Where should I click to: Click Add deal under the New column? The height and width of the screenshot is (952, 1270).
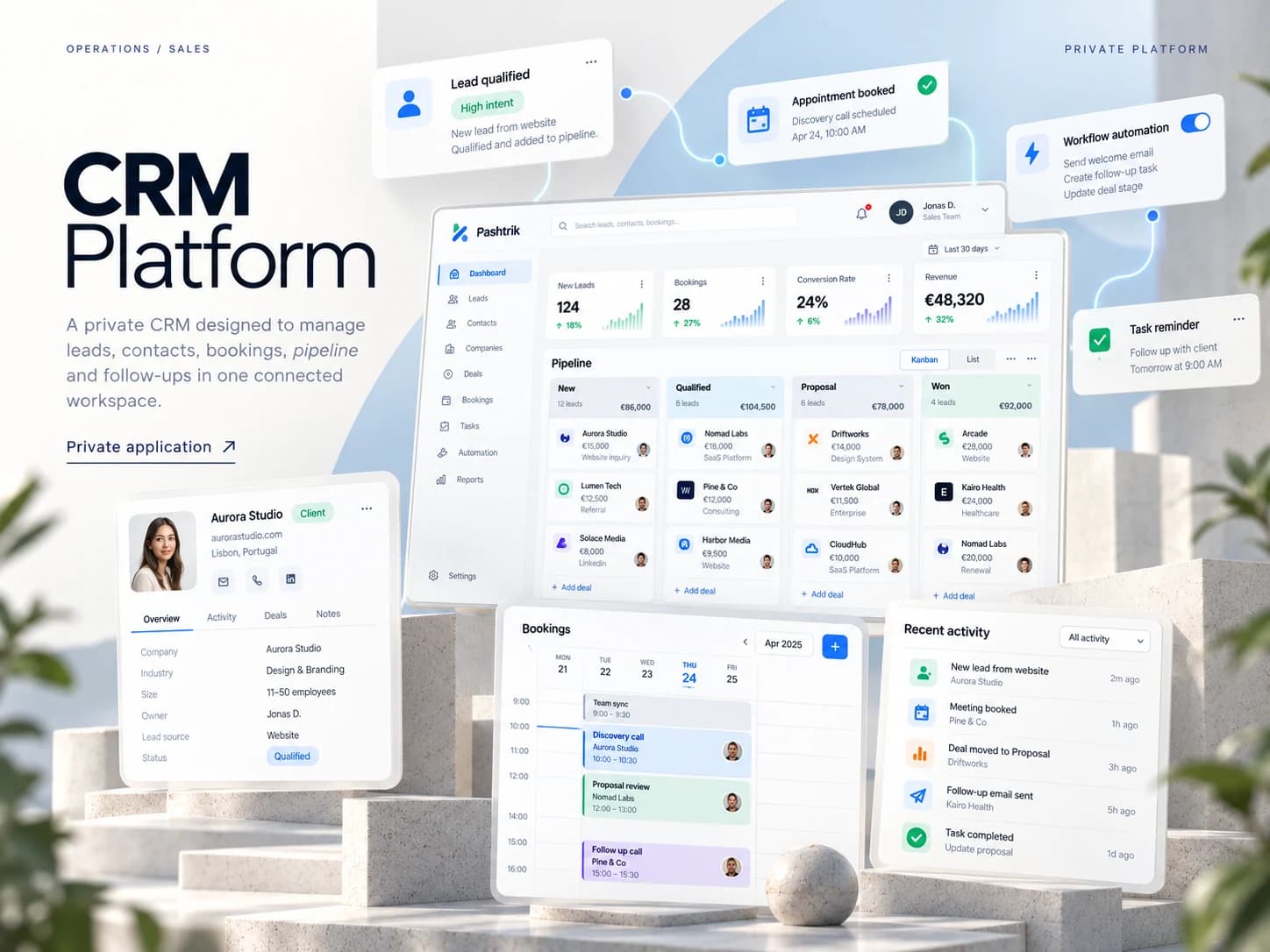(x=572, y=587)
